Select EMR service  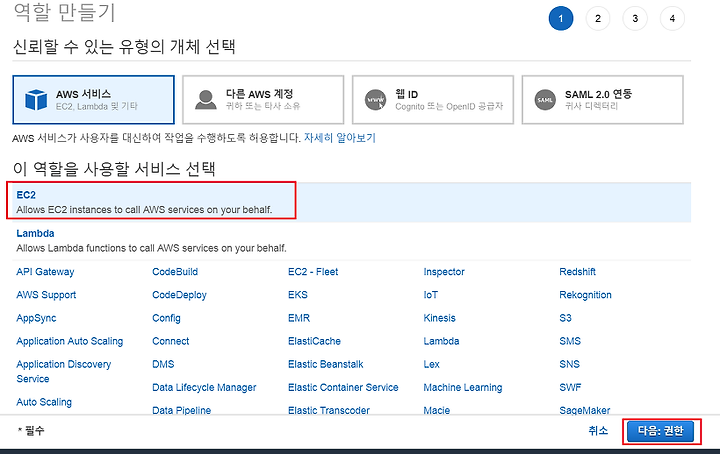(x=299, y=318)
